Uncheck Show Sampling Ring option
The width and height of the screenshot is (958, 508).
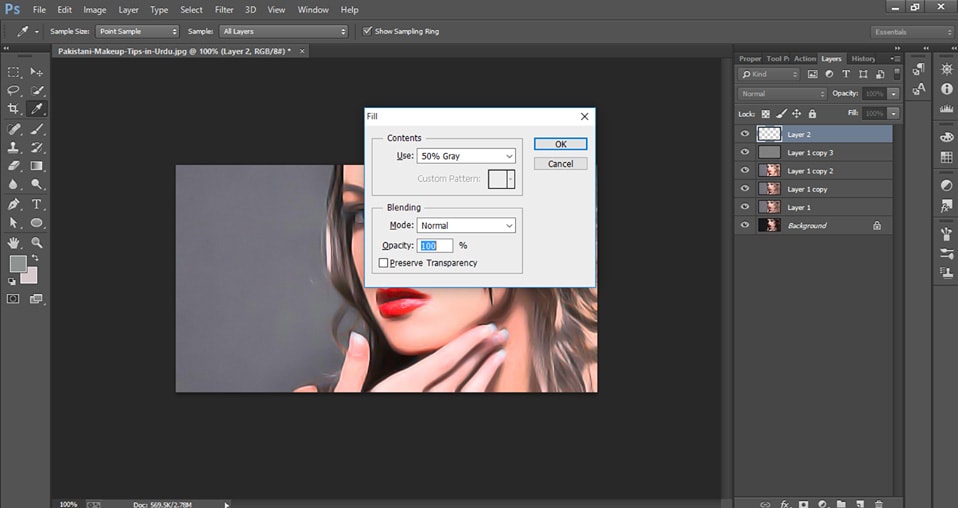(x=367, y=31)
